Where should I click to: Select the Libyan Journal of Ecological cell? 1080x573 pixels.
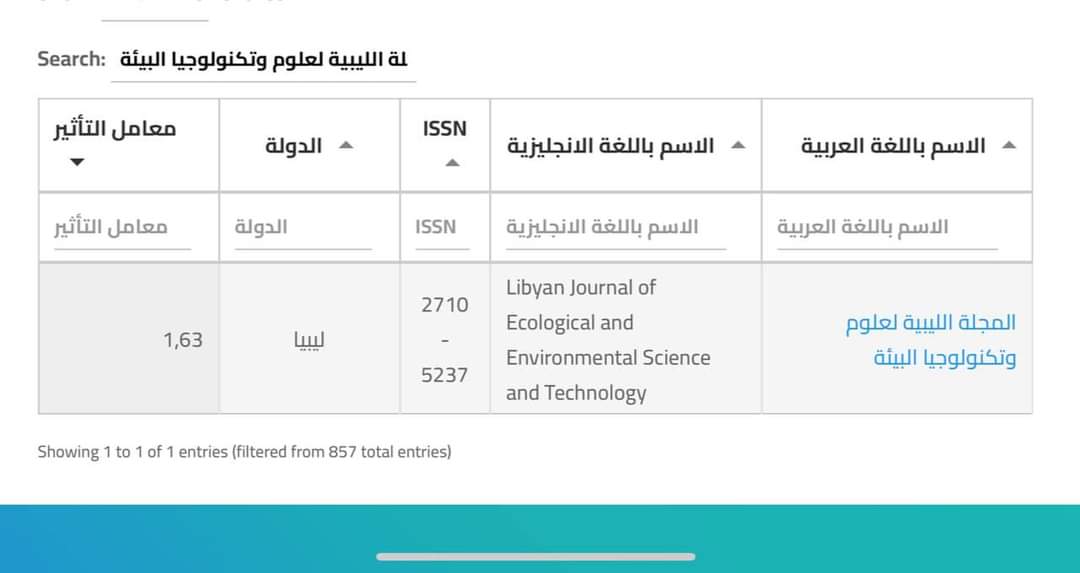[x=608, y=340]
